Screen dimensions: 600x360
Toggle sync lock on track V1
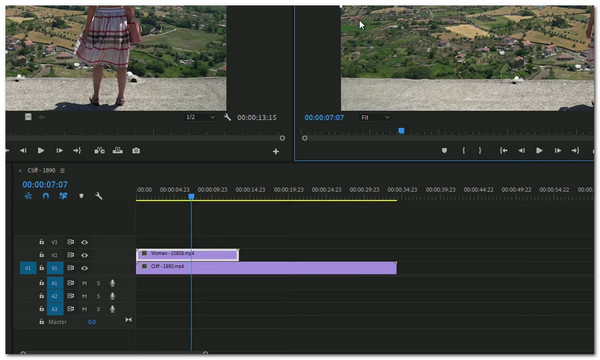(71, 268)
